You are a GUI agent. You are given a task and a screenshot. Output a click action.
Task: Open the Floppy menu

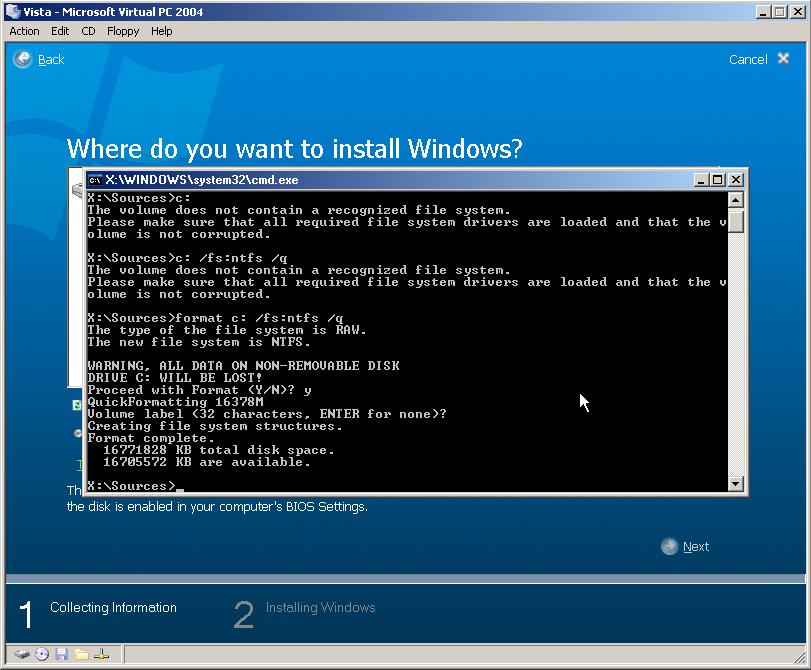123,31
